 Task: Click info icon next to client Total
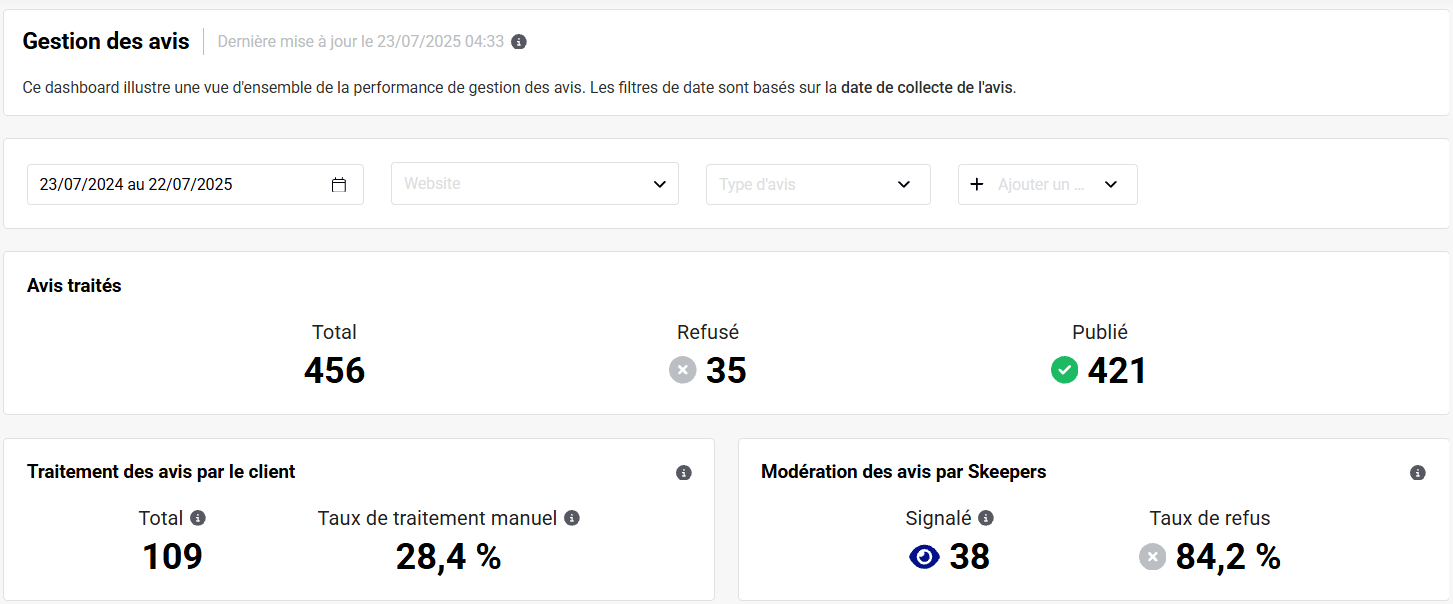[198, 518]
